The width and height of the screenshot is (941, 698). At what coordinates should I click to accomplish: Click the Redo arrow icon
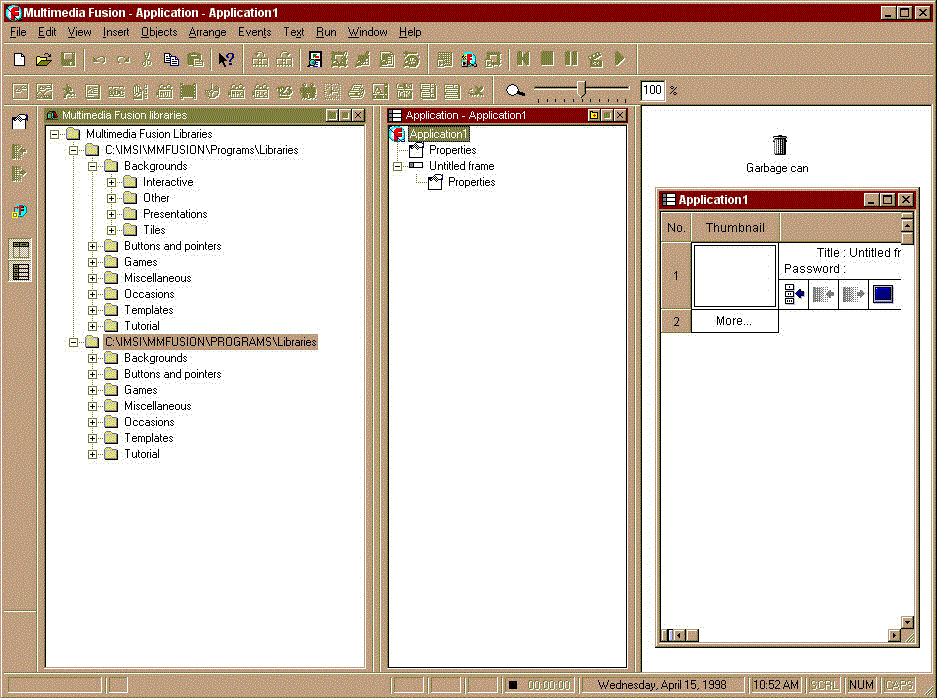click(x=124, y=59)
